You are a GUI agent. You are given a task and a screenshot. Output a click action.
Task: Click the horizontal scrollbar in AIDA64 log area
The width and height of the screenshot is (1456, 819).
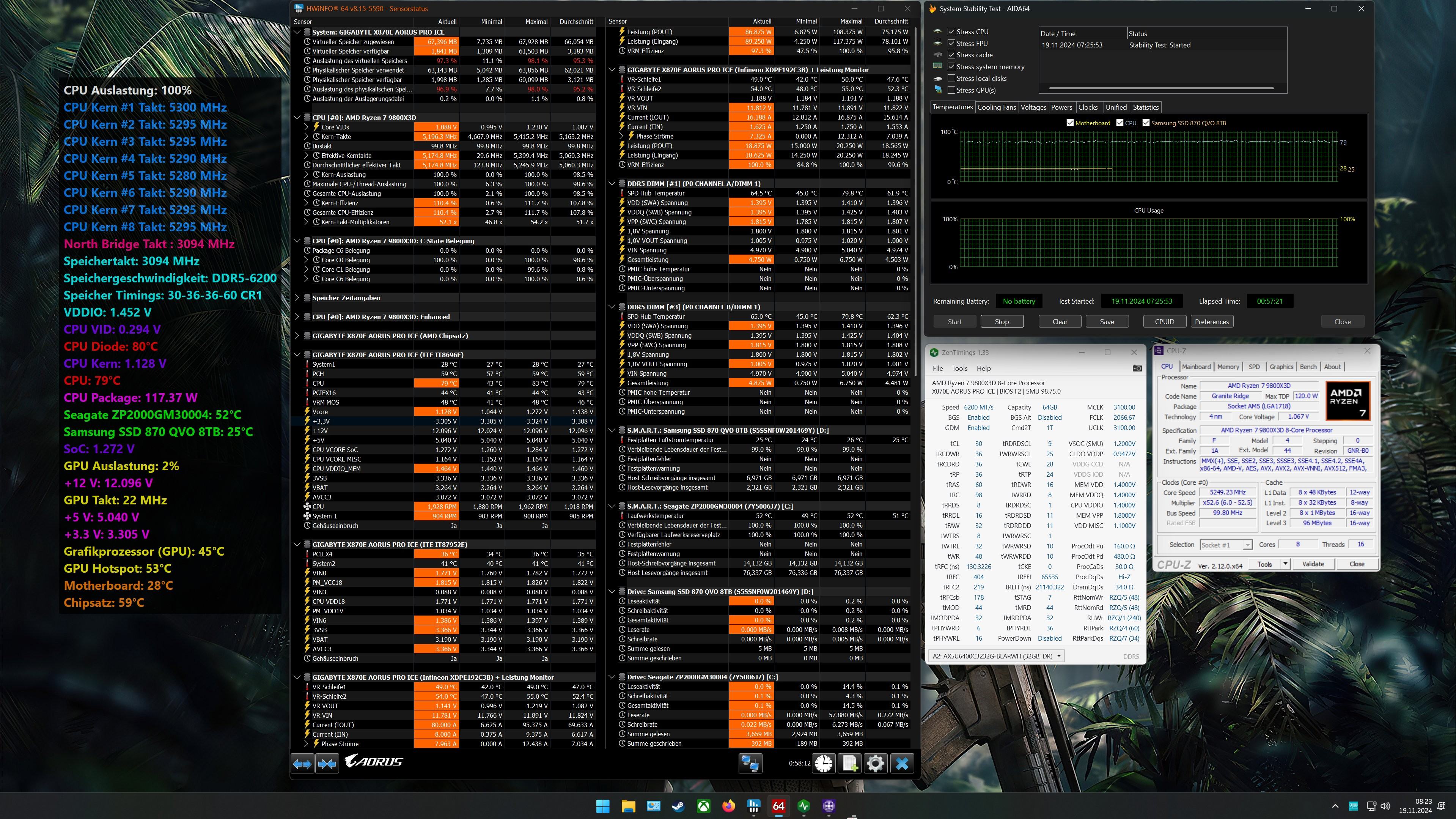1161,88
